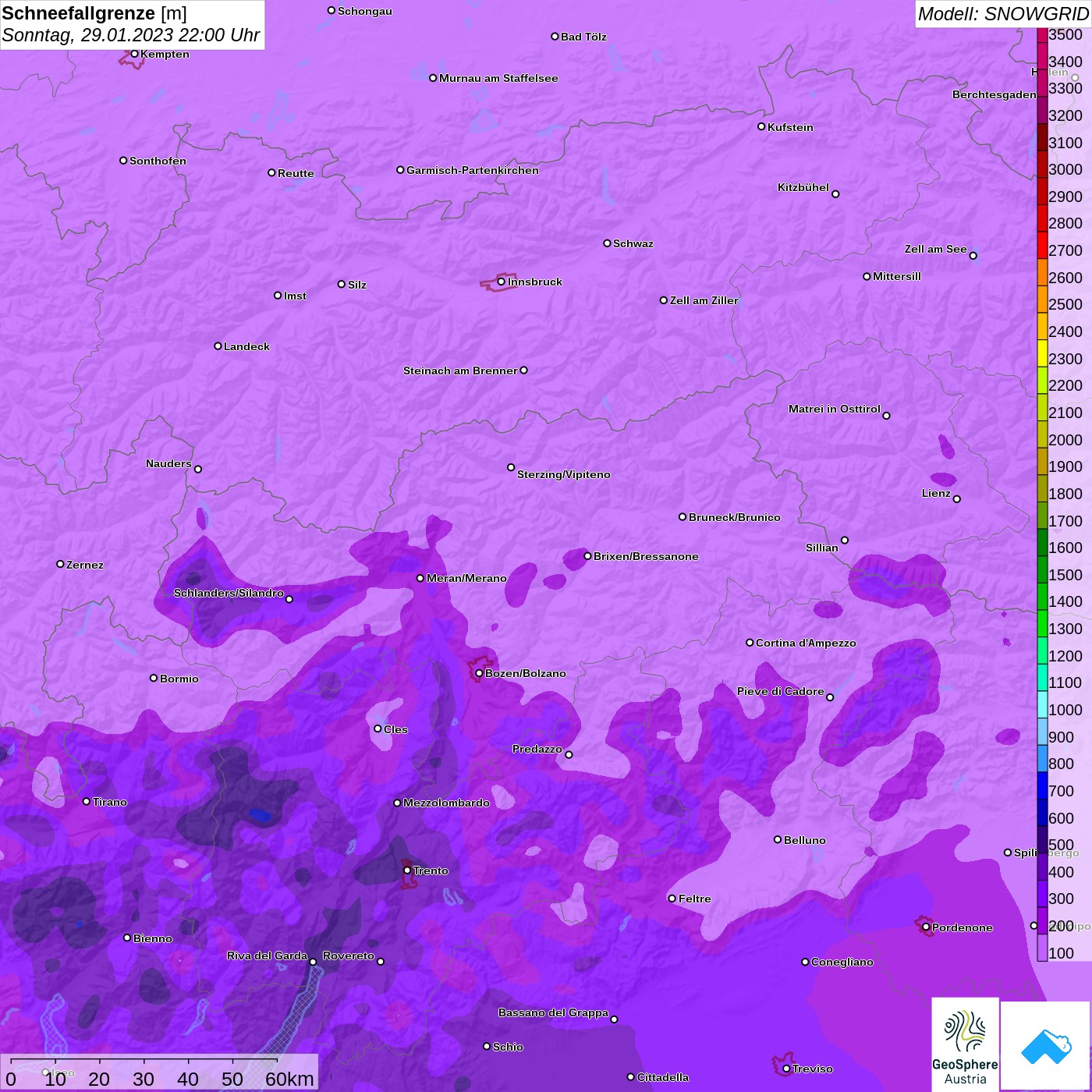Click the Garmisch-Partenkirchen label
1092x1092 pixels.
pyautogui.click(x=473, y=170)
